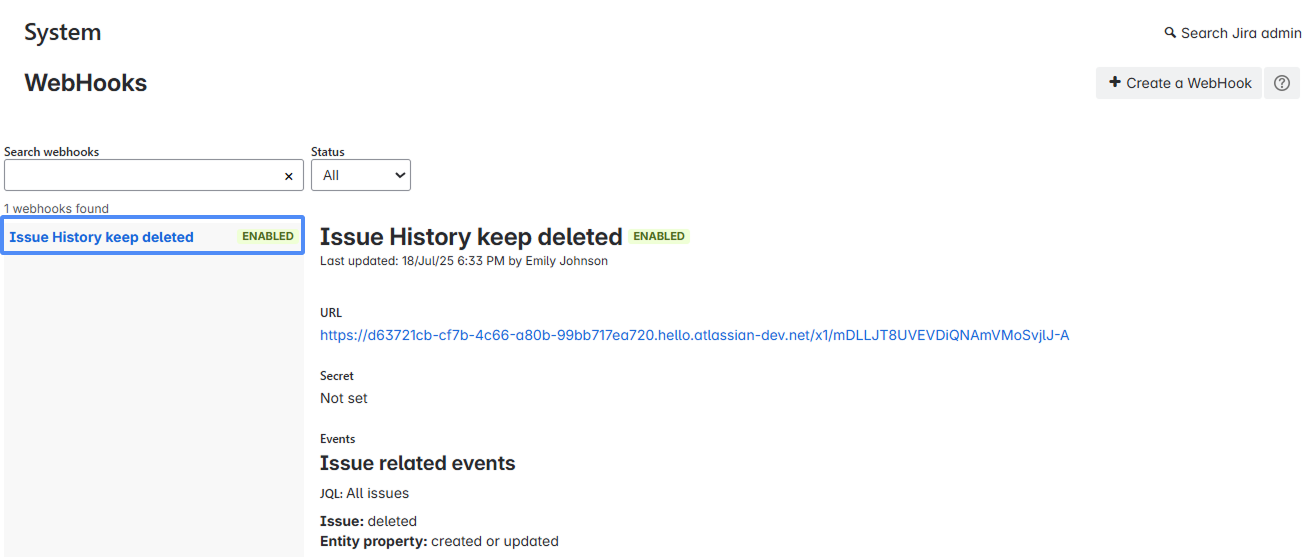1316x557 pixels.
Task: Focus the Search webhooks input field
Action: point(140,175)
